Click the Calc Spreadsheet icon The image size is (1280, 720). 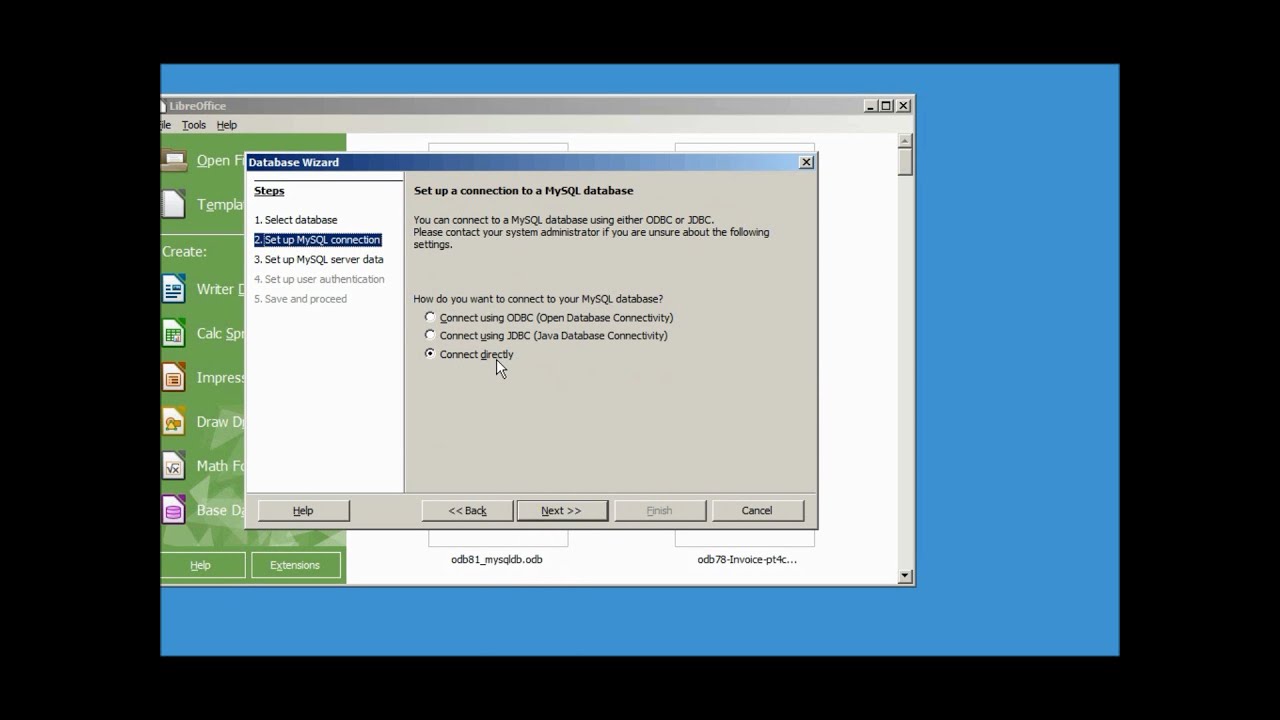174,333
